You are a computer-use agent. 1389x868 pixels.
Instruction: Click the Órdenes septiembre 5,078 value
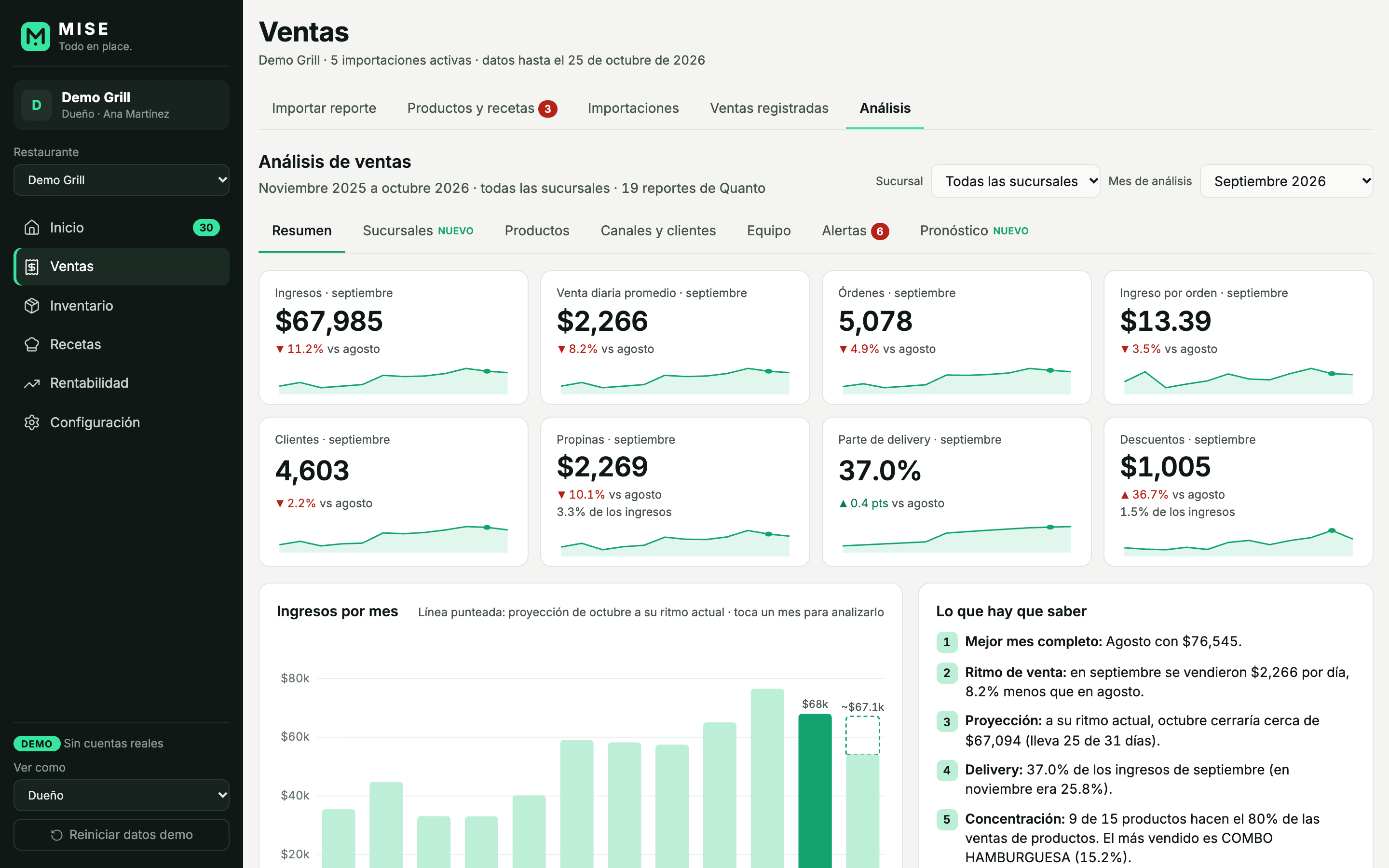[x=875, y=321]
